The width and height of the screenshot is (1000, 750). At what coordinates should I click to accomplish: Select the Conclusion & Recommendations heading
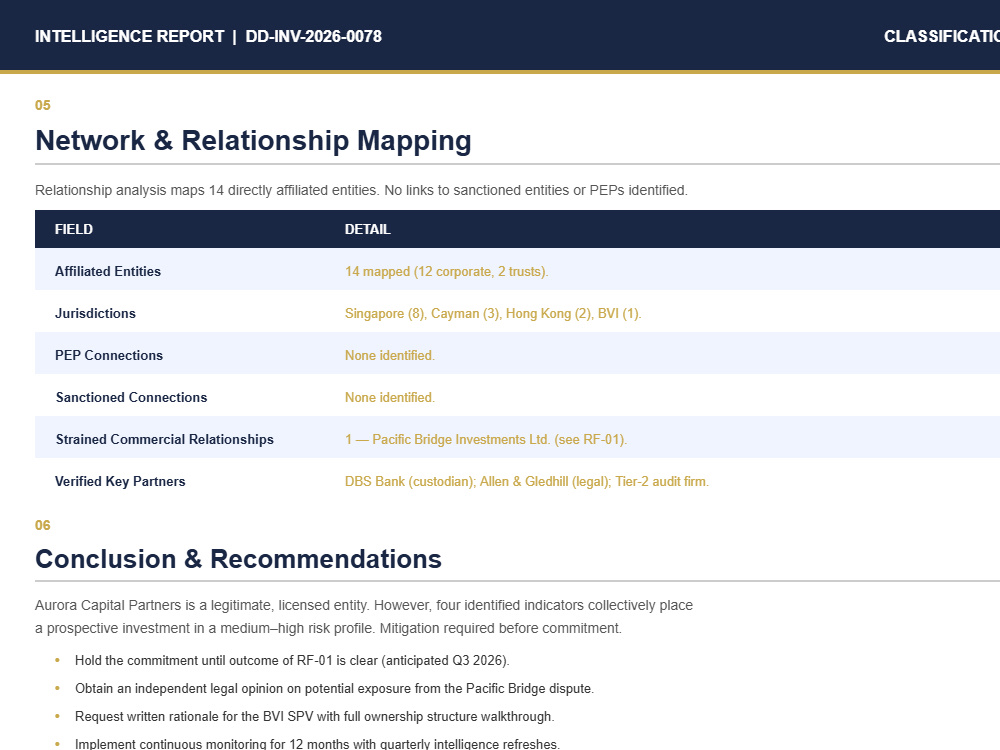(x=239, y=559)
